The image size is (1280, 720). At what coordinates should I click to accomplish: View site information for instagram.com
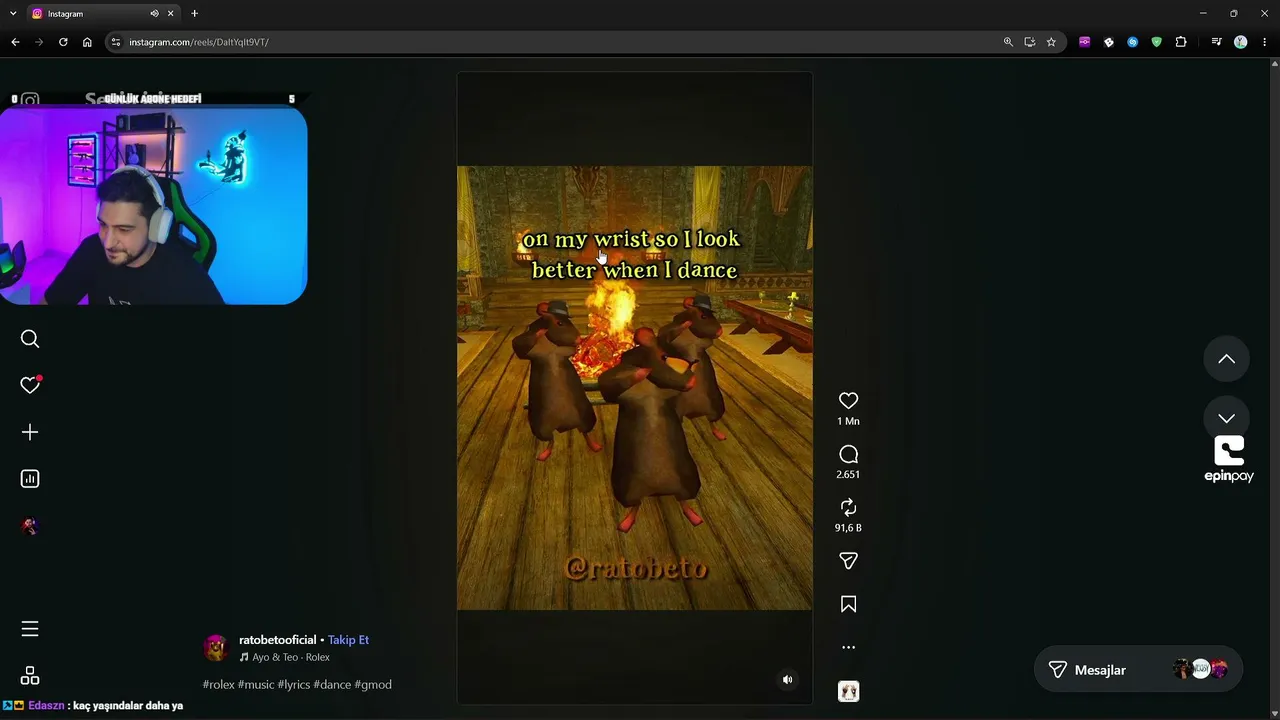pyautogui.click(x=116, y=42)
